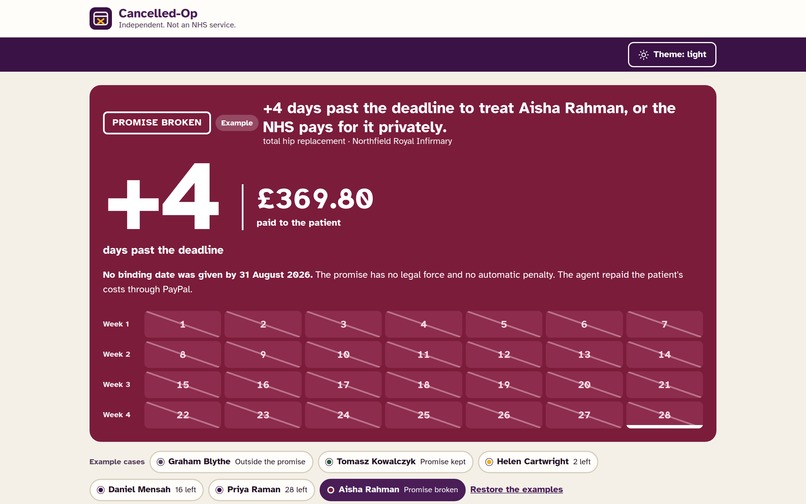Click the £369.80 paid amount

(x=315, y=199)
